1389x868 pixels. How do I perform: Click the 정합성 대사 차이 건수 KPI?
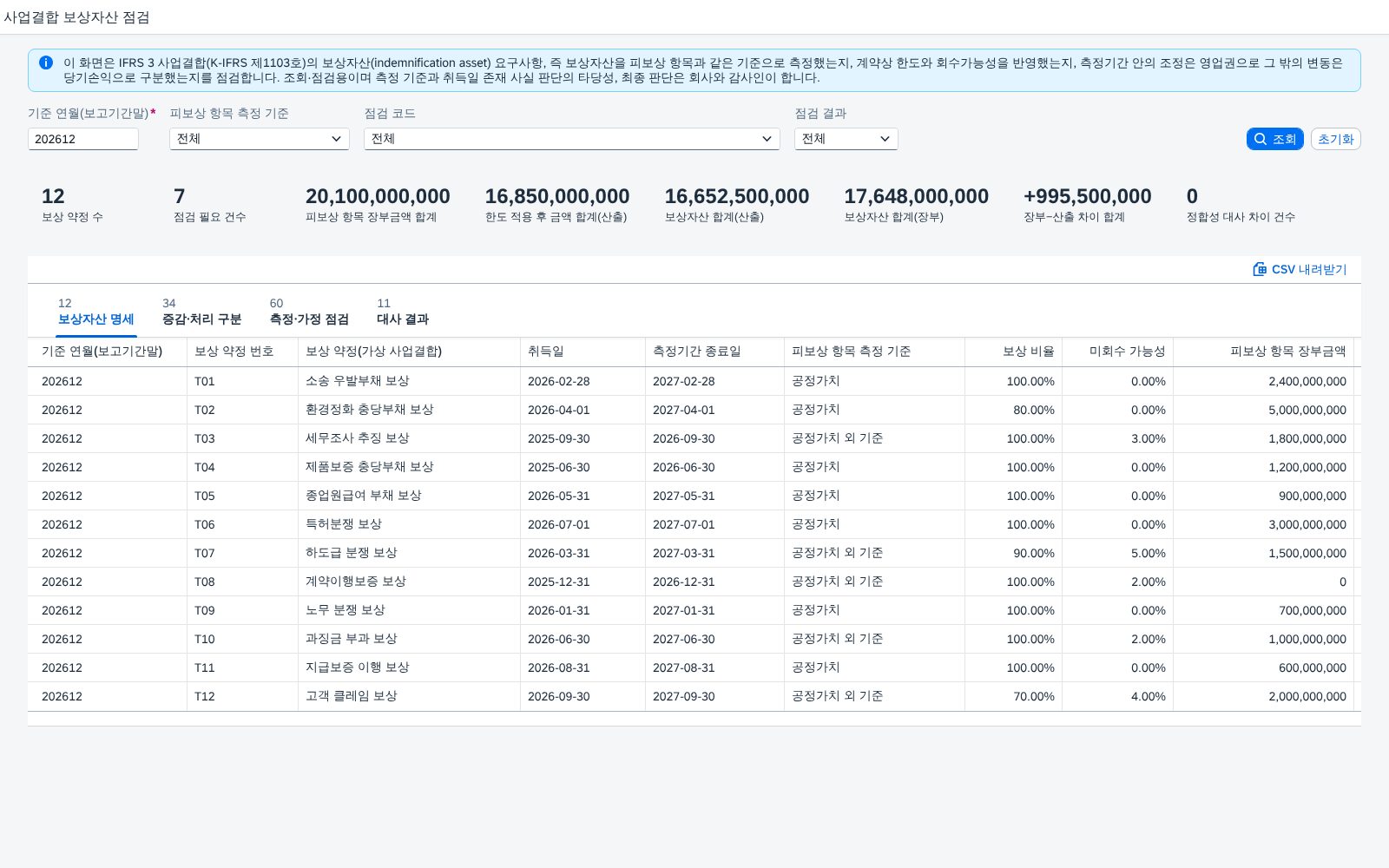pos(1241,205)
